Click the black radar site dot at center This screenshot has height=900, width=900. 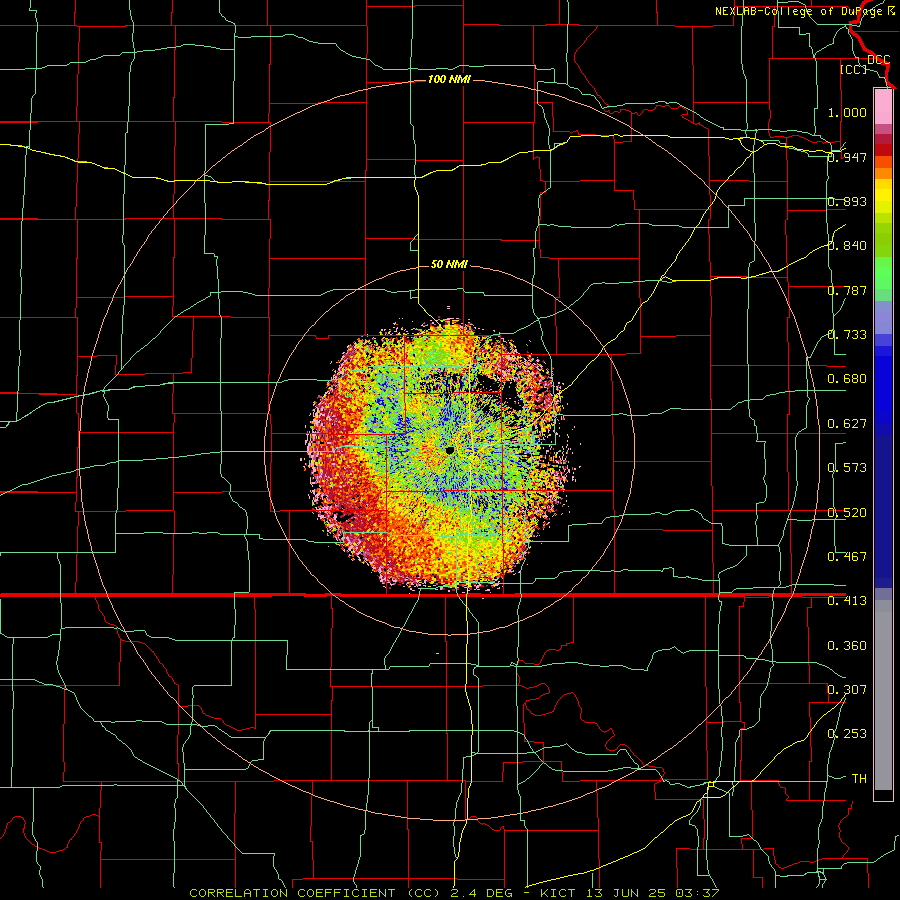(x=450, y=451)
